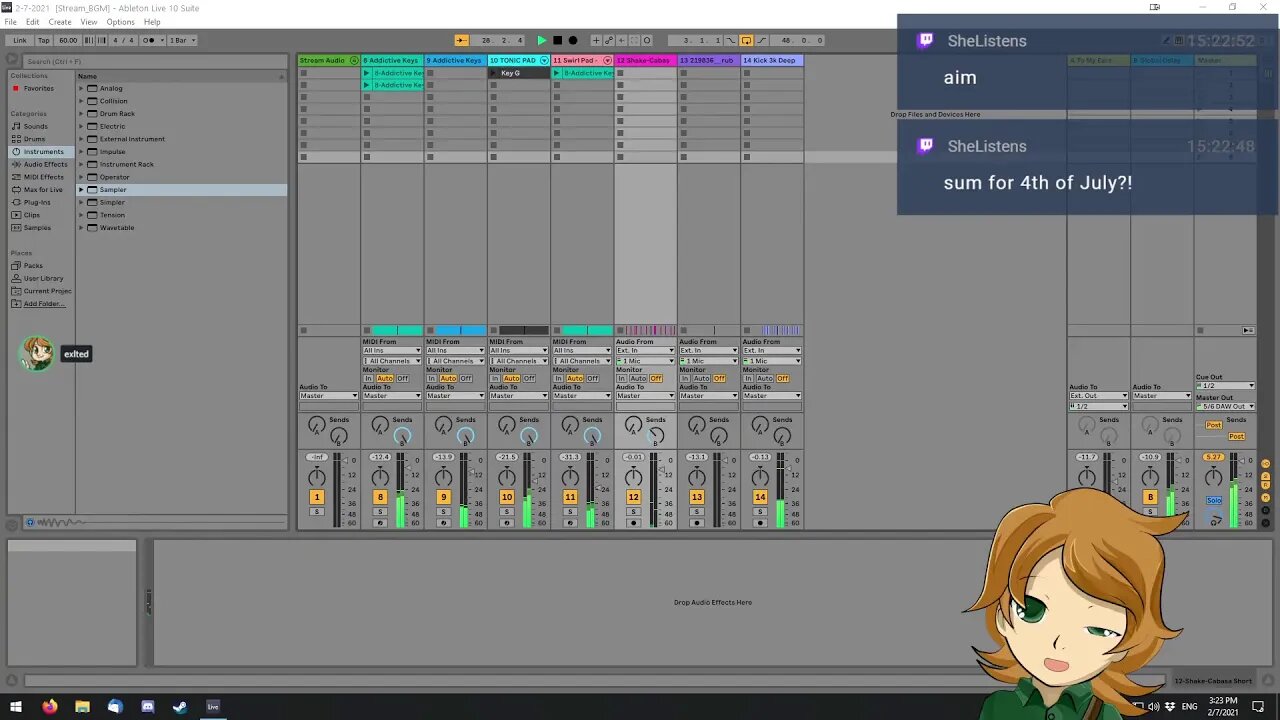The width and height of the screenshot is (1280, 720).
Task: Toggle the arrangement Loop switch
Action: pos(746,40)
